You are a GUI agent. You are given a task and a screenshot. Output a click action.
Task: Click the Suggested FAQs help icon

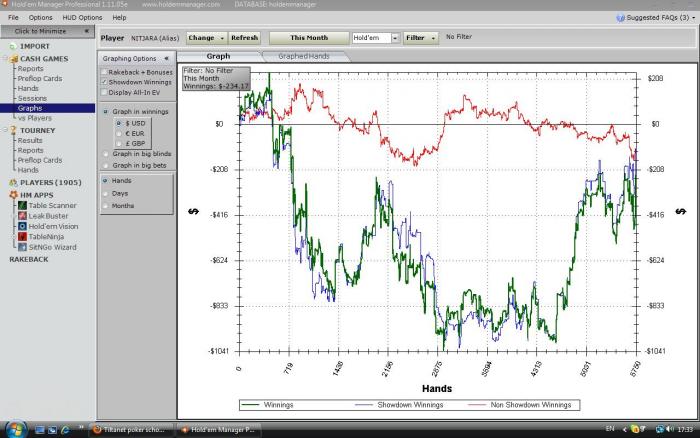click(x=620, y=18)
